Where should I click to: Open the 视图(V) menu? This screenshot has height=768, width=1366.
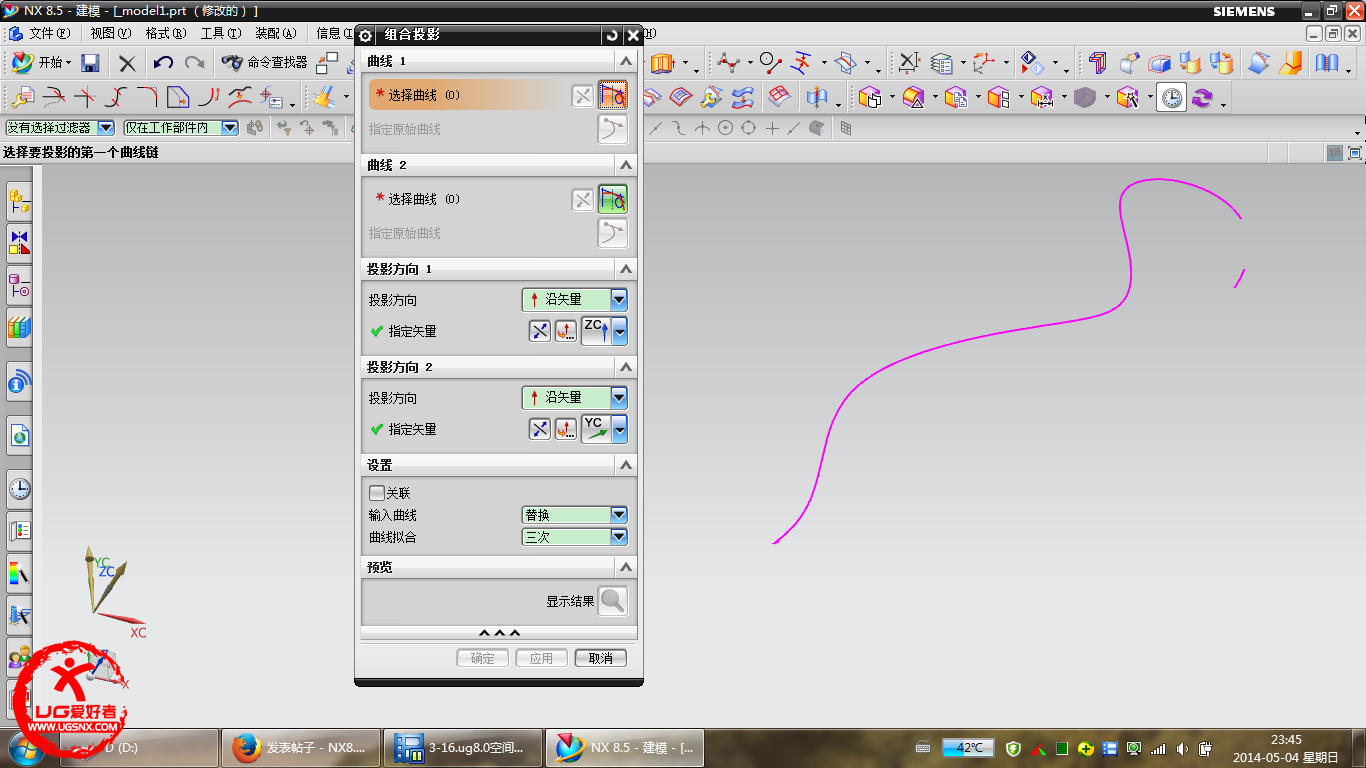click(110, 33)
